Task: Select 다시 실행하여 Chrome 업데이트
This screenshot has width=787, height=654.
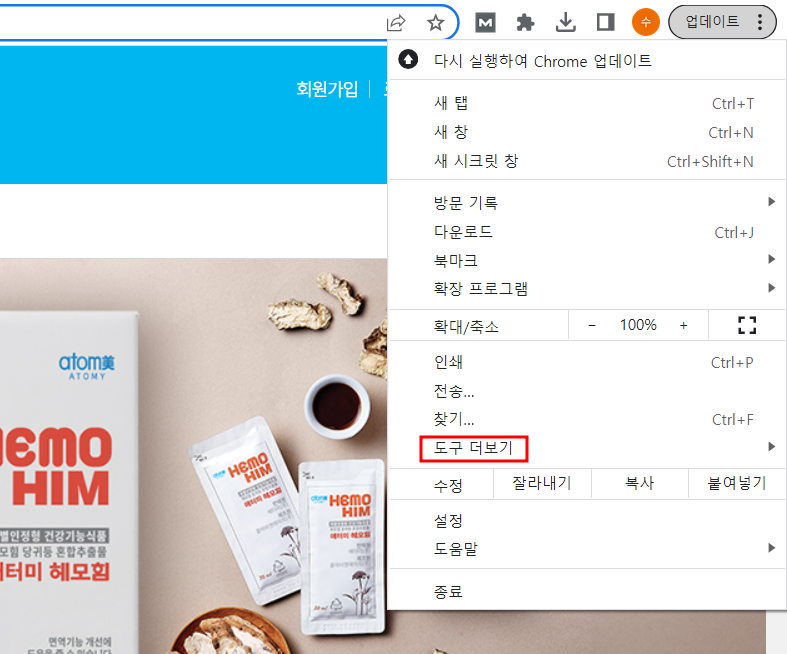Action: click(586, 61)
